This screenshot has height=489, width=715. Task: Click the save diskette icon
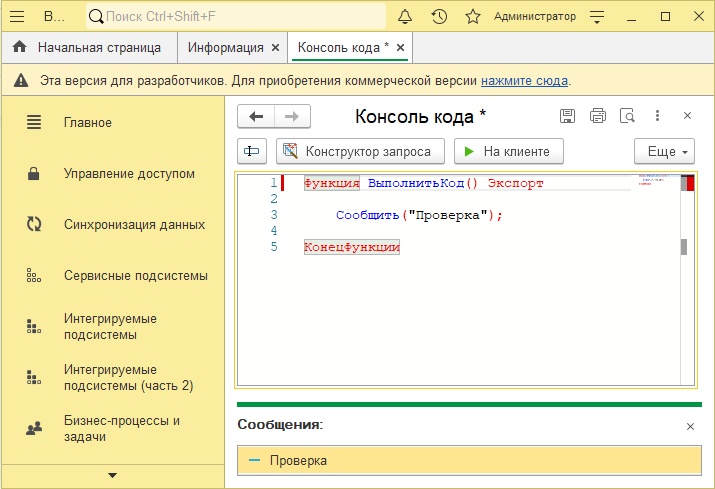click(567, 116)
